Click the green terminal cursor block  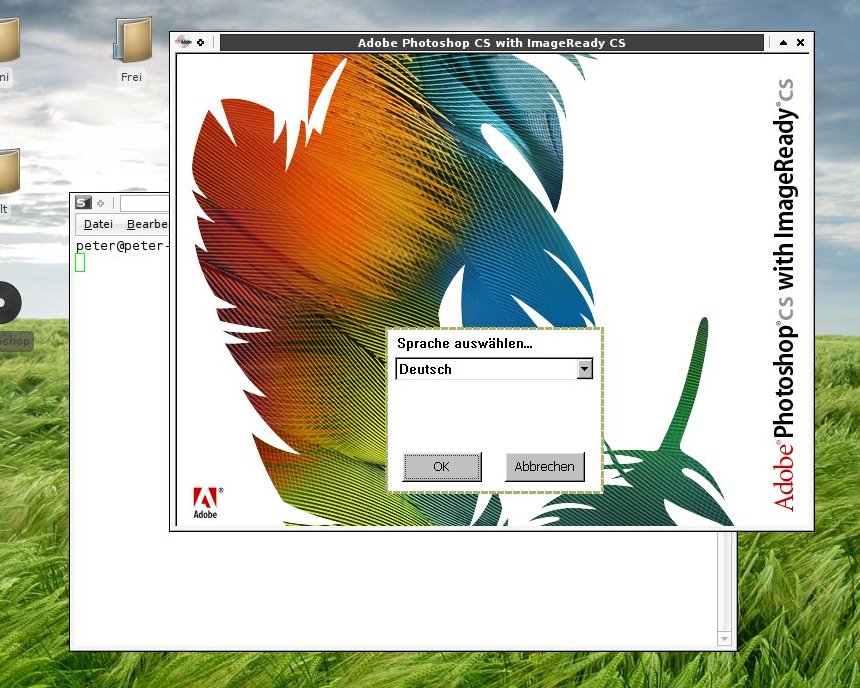pos(80,262)
